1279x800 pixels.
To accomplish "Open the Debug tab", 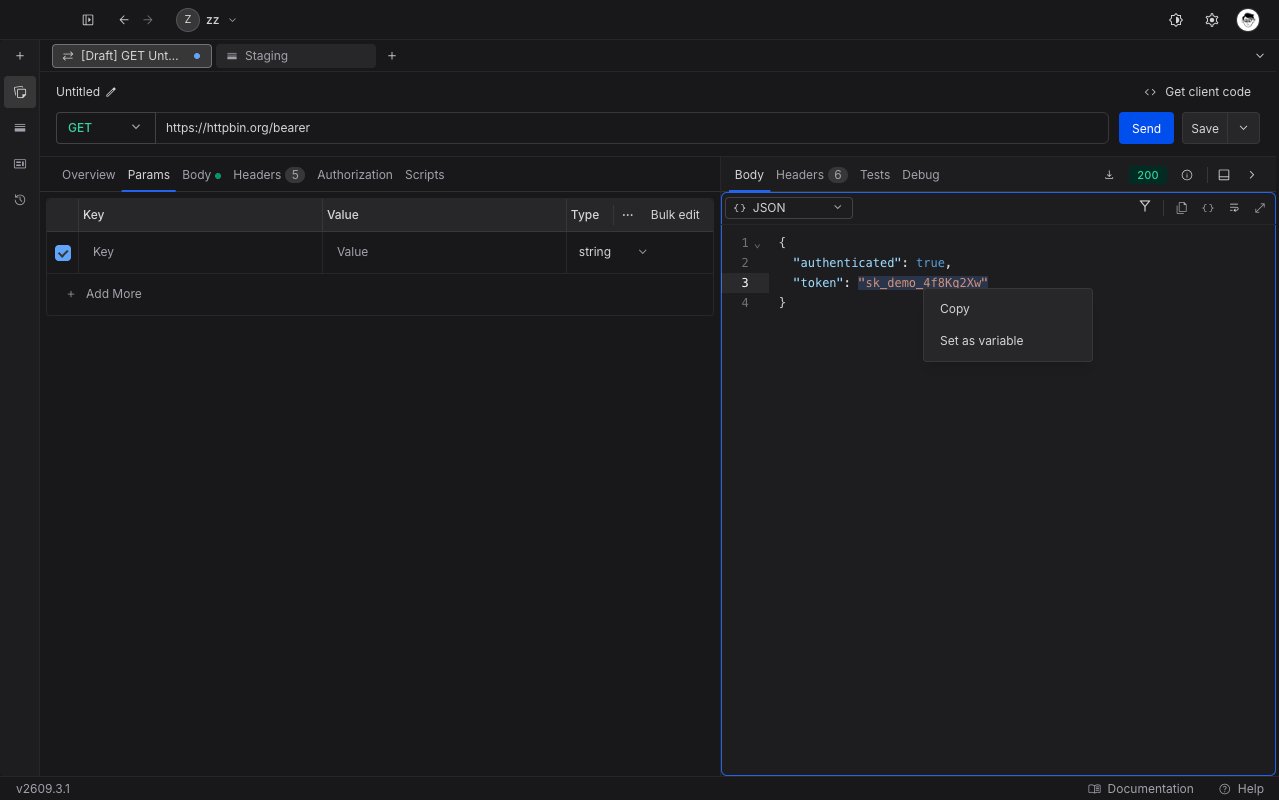I will point(921,175).
